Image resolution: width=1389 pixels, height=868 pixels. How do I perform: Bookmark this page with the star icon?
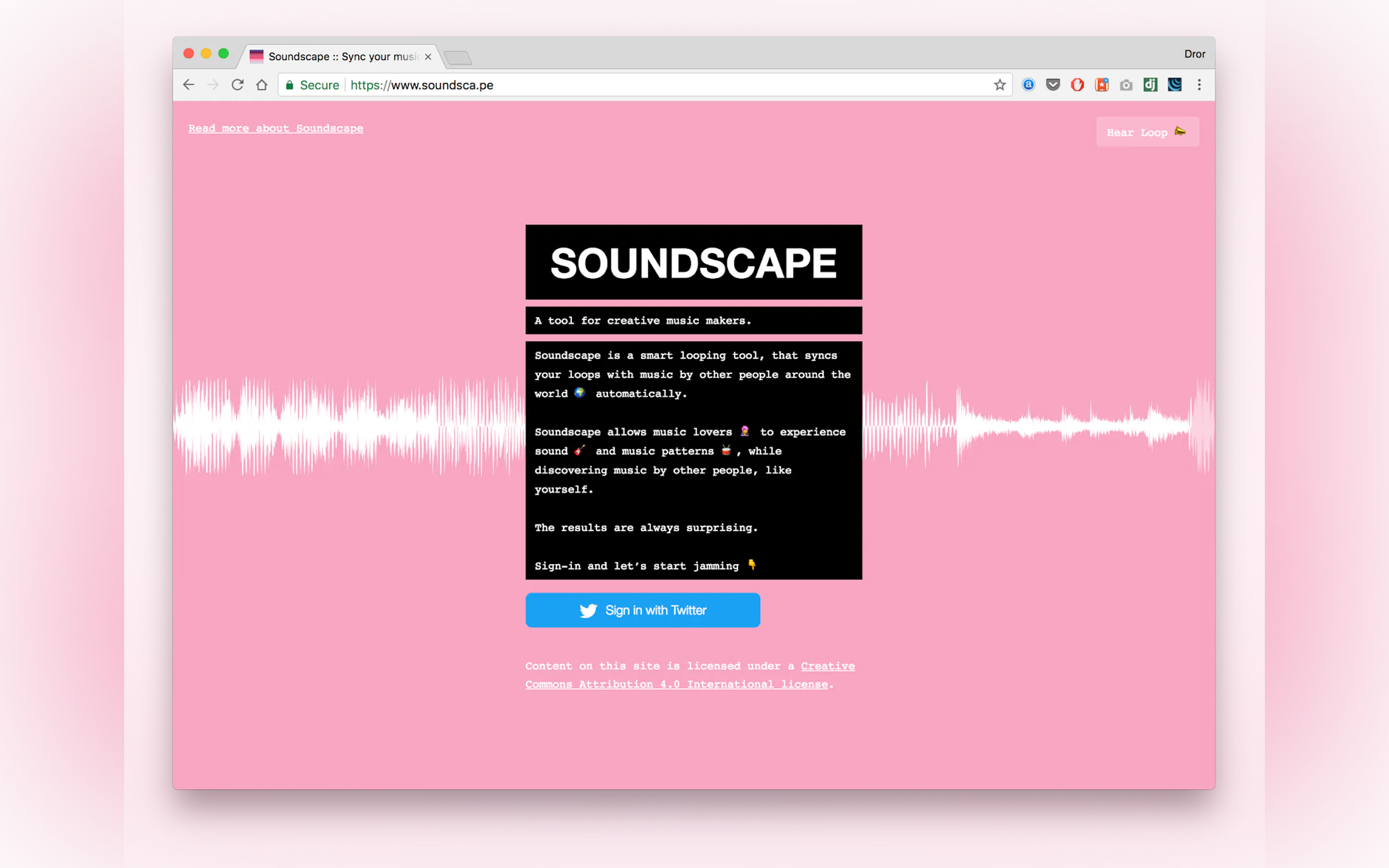tap(1000, 85)
